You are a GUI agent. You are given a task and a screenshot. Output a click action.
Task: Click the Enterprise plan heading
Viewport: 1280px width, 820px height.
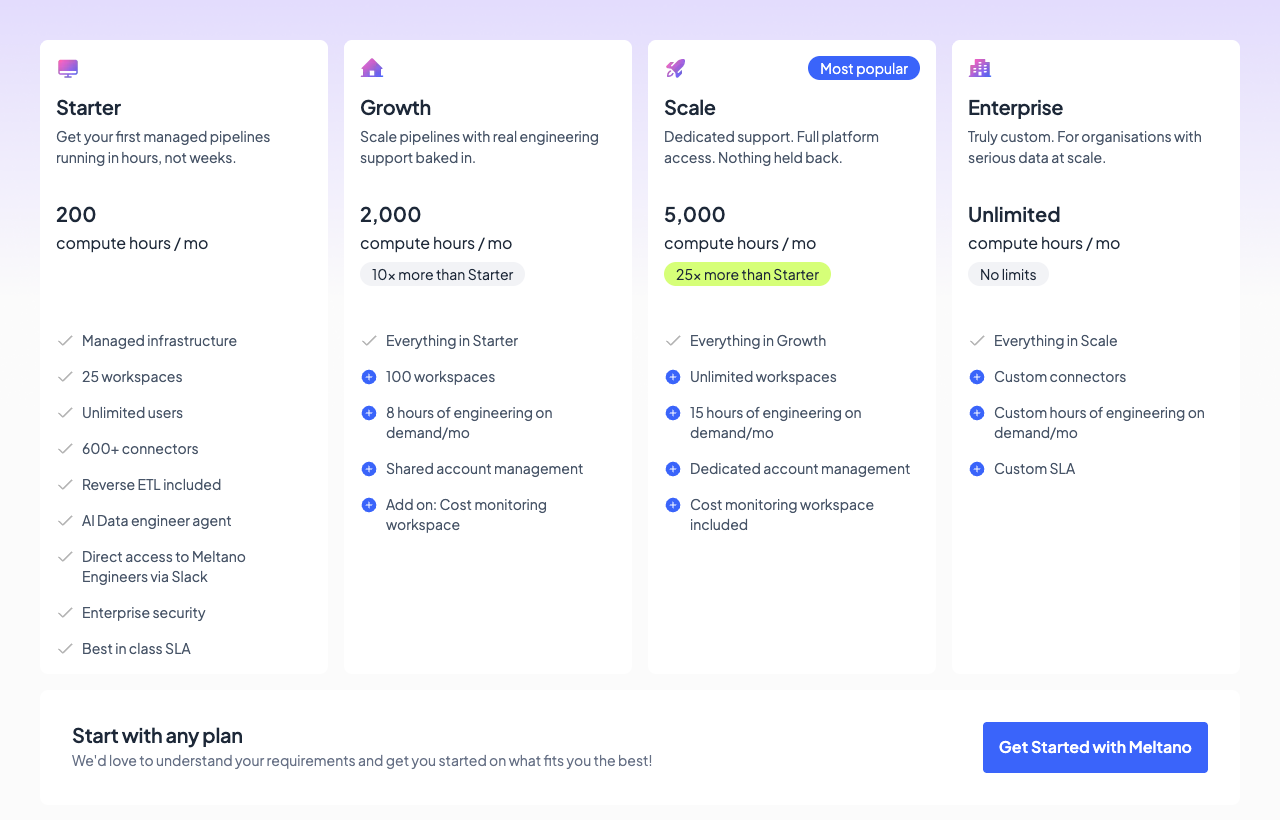[1015, 107]
